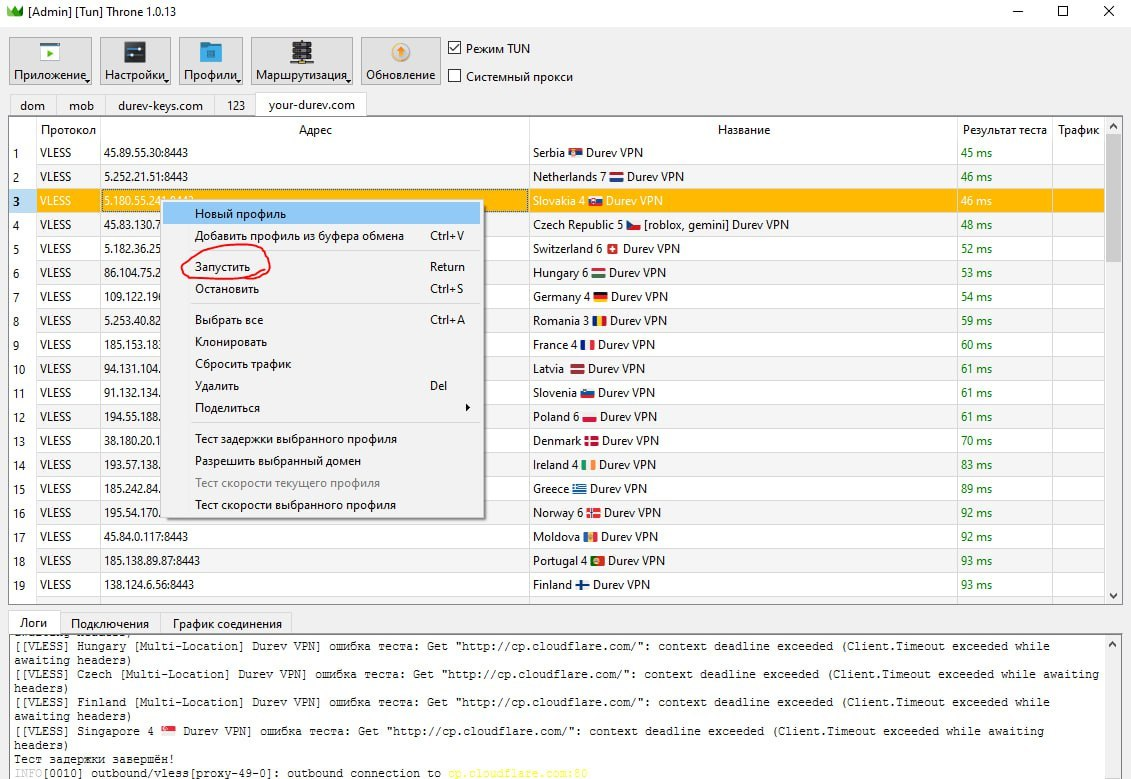
Task: Click the Throne app logo in title bar
Action: pos(14,12)
